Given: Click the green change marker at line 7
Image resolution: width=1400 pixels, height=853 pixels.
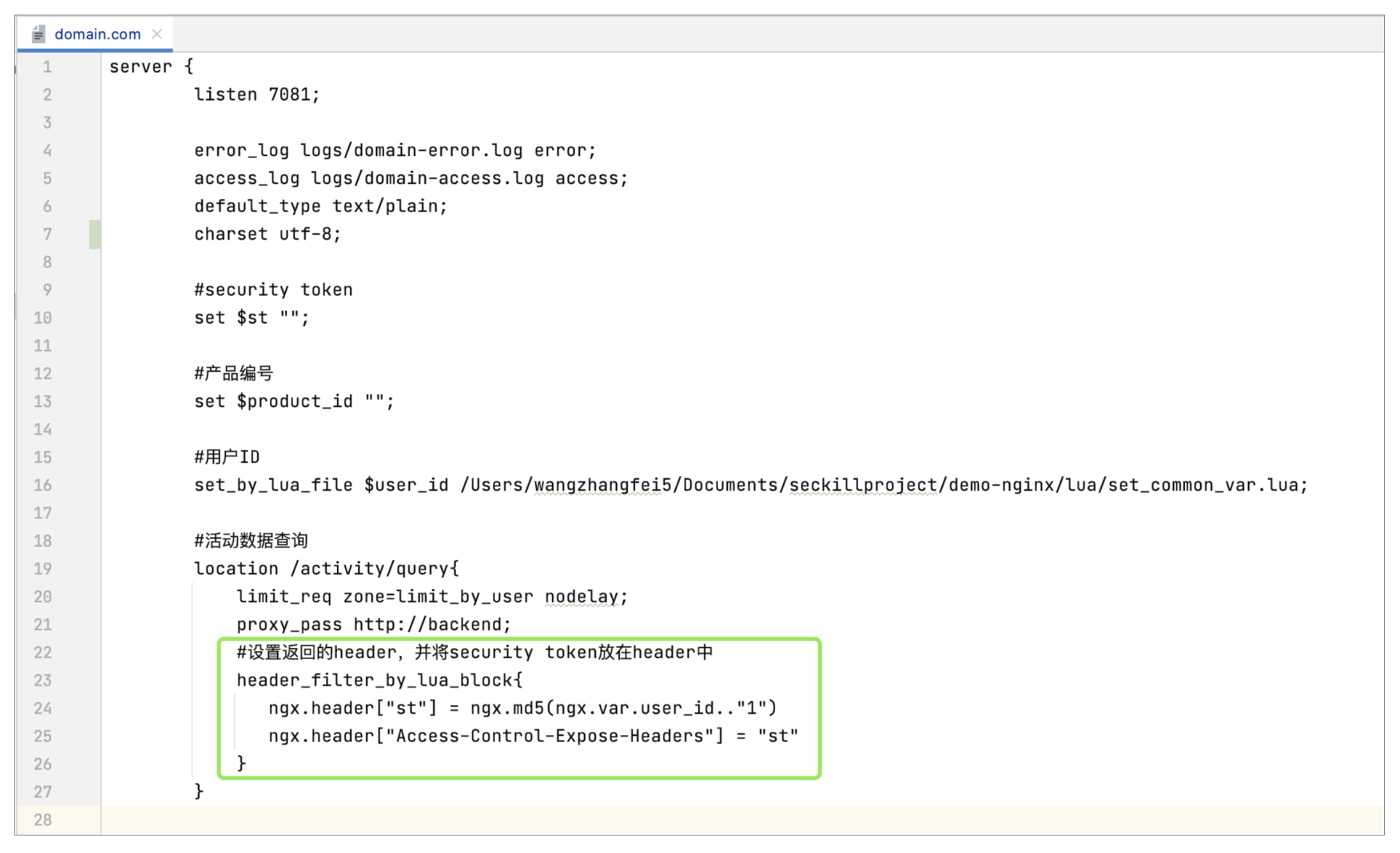Looking at the screenshot, I should click(95, 234).
